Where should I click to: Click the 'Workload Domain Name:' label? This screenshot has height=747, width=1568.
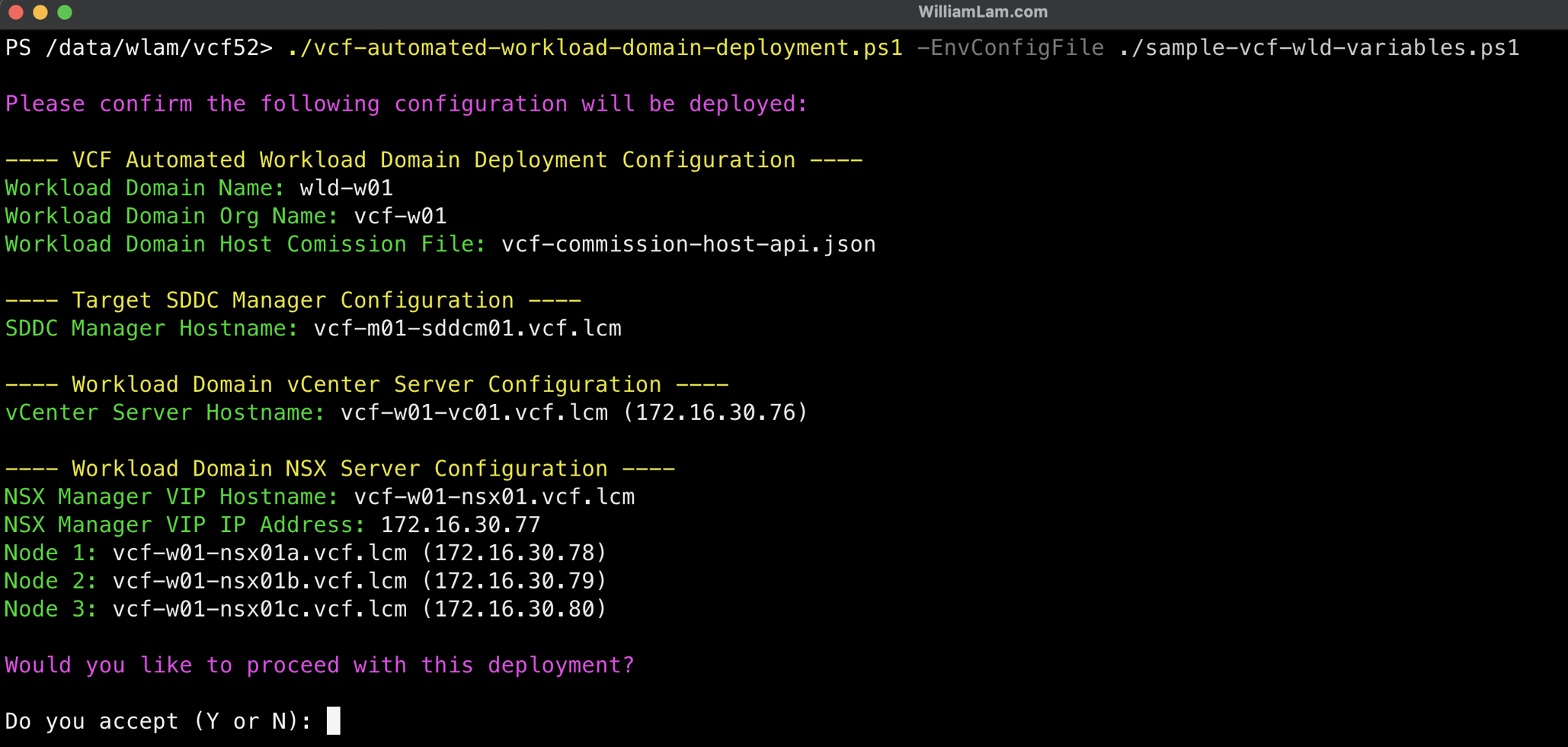(145, 188)
